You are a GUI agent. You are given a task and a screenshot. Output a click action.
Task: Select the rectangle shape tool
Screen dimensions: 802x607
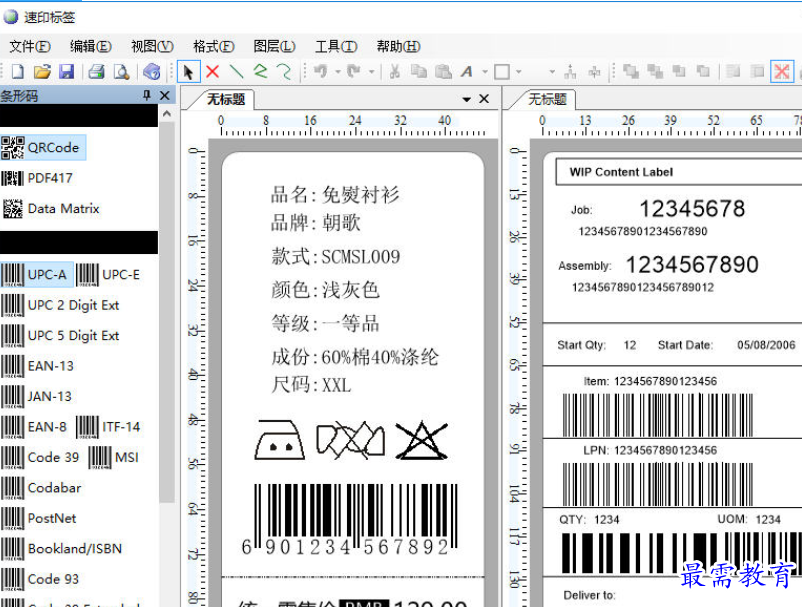click(x=502, y=72)
